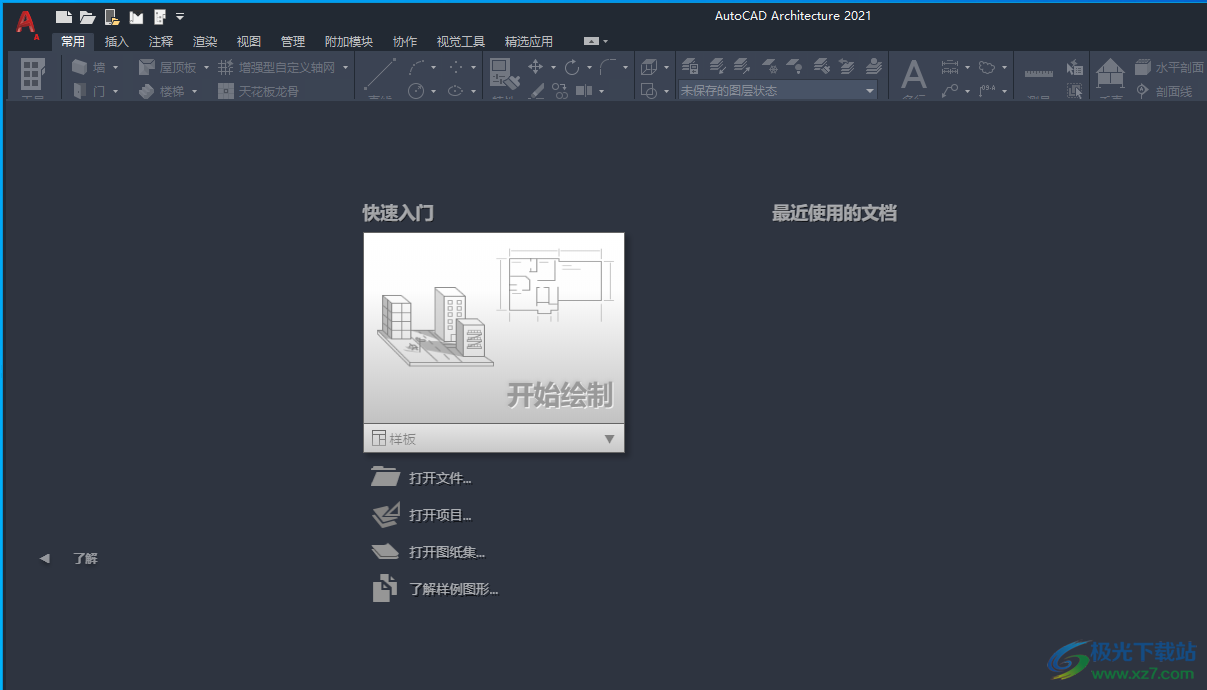The width and height of the screenshot is (1207, 690).
Task: Click the 打开项目... link
Action: click(440, 515)
